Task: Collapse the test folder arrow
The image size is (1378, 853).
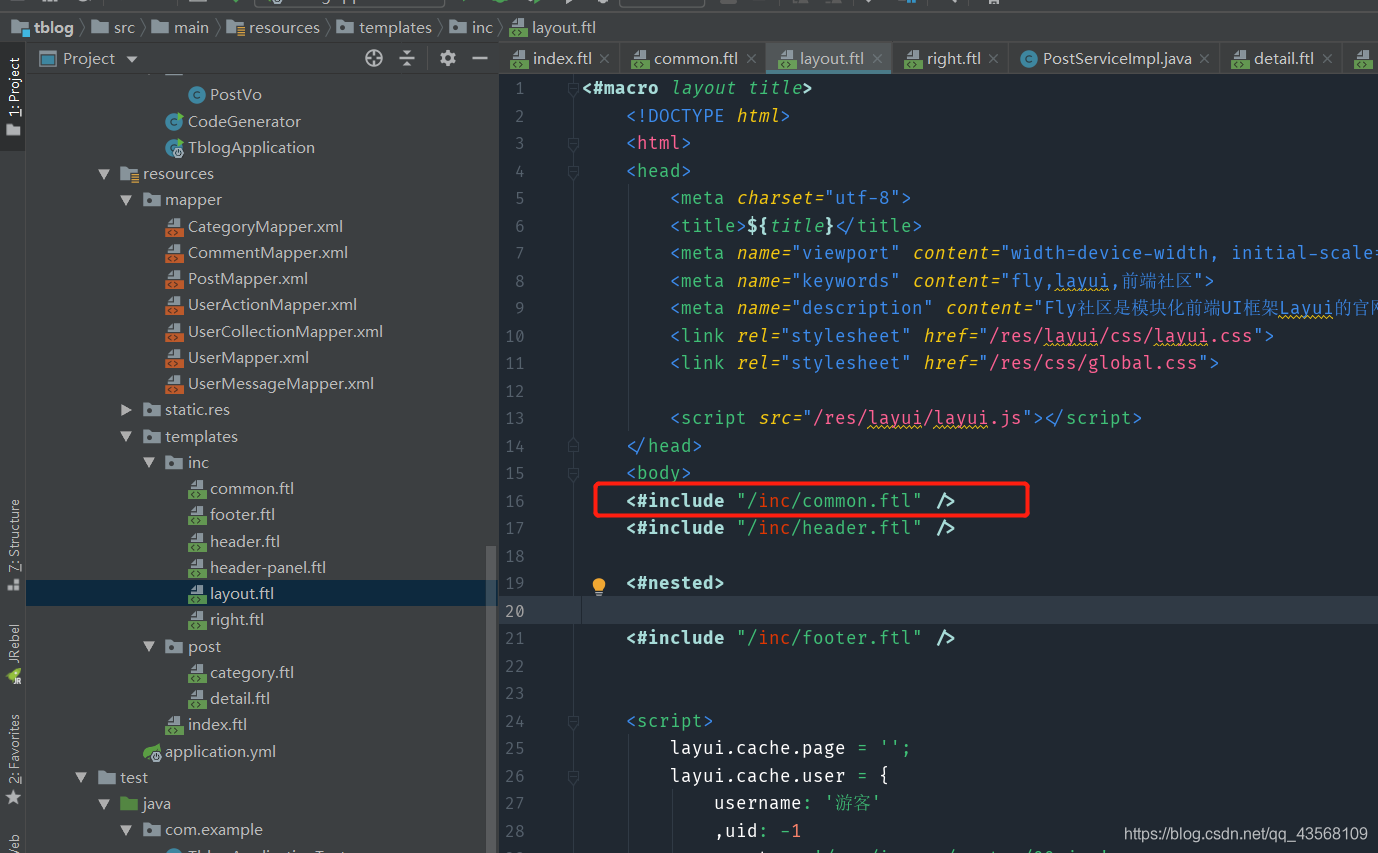Action: point(82,778)
